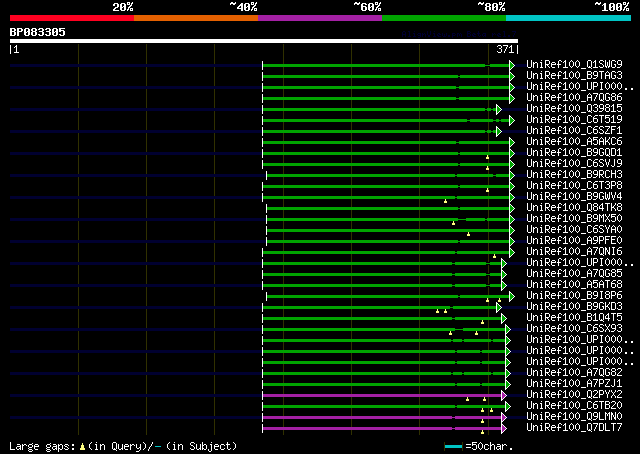Select the UniRef100_B9I8P6 label

(574, 296)
